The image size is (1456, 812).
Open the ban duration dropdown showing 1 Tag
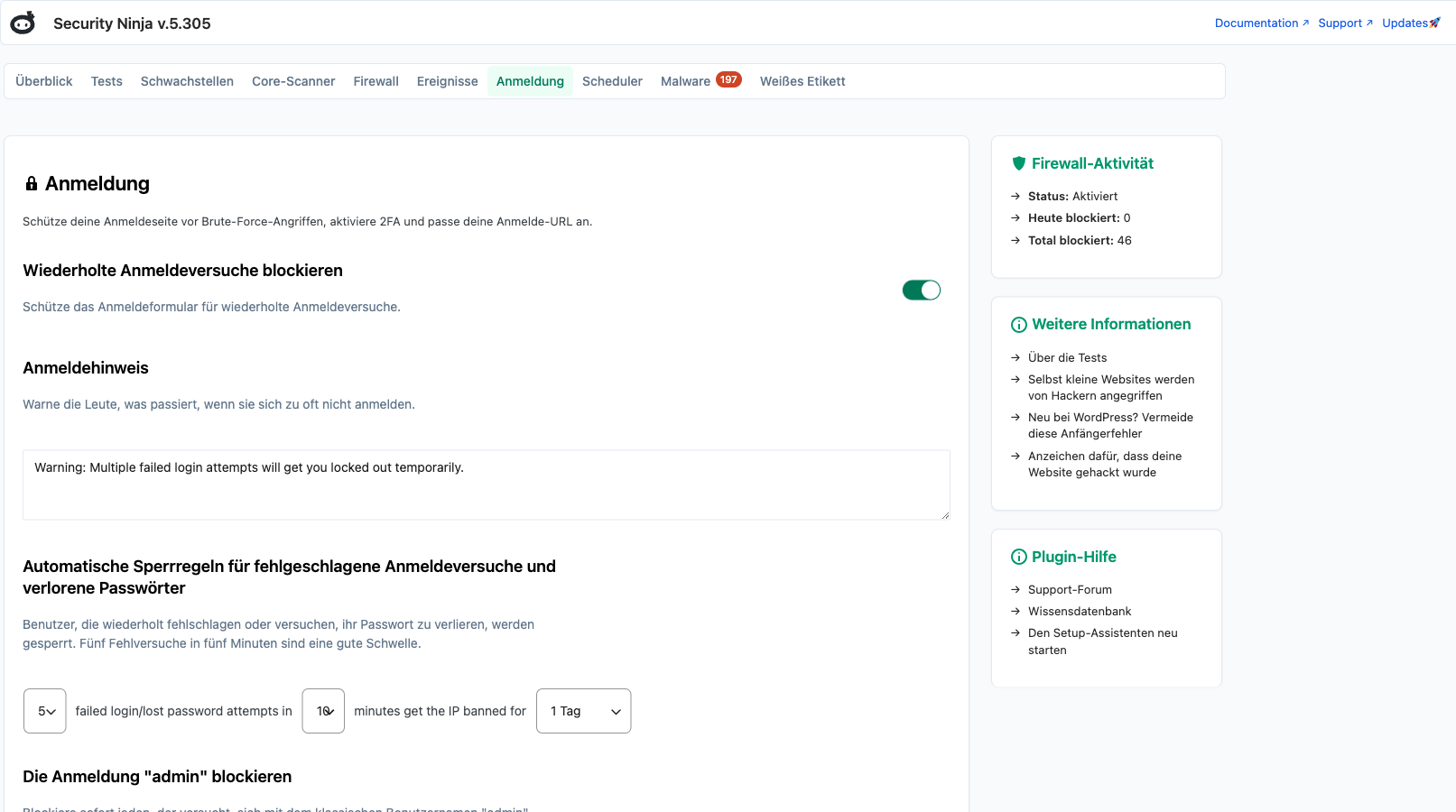[583, 711]
